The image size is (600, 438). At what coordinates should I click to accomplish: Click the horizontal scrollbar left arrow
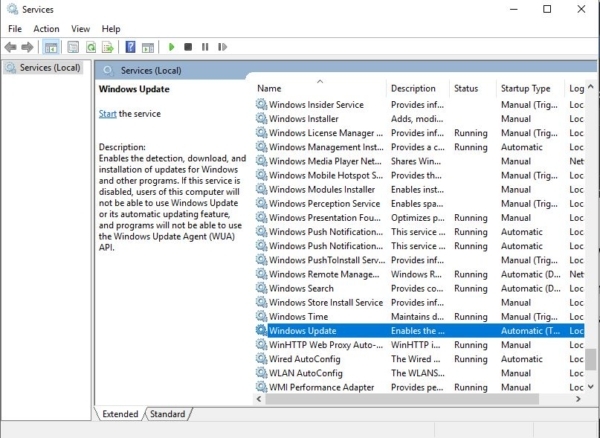(259, 399)
